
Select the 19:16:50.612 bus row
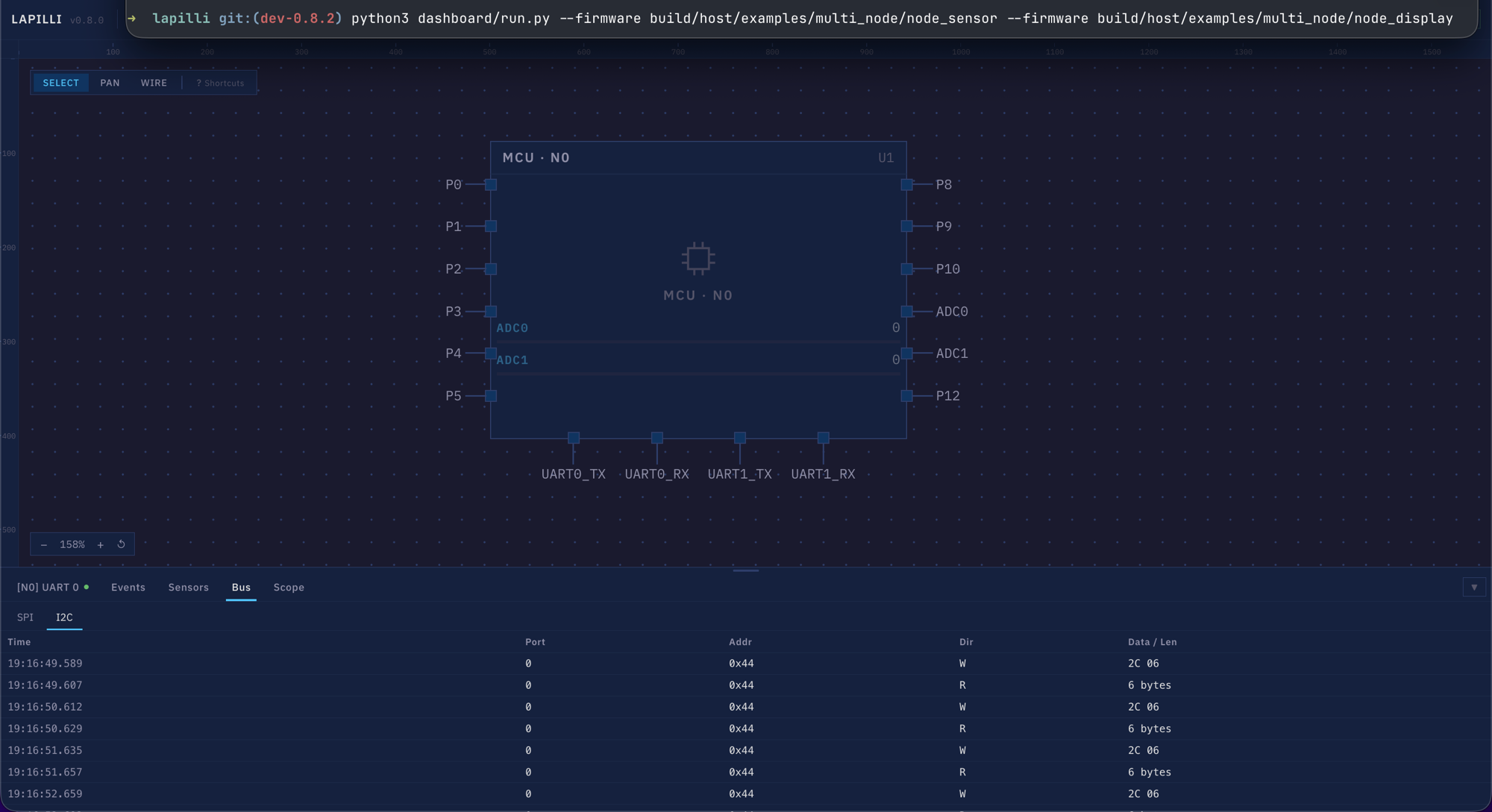pyautogui.click(x=746, y=707)
